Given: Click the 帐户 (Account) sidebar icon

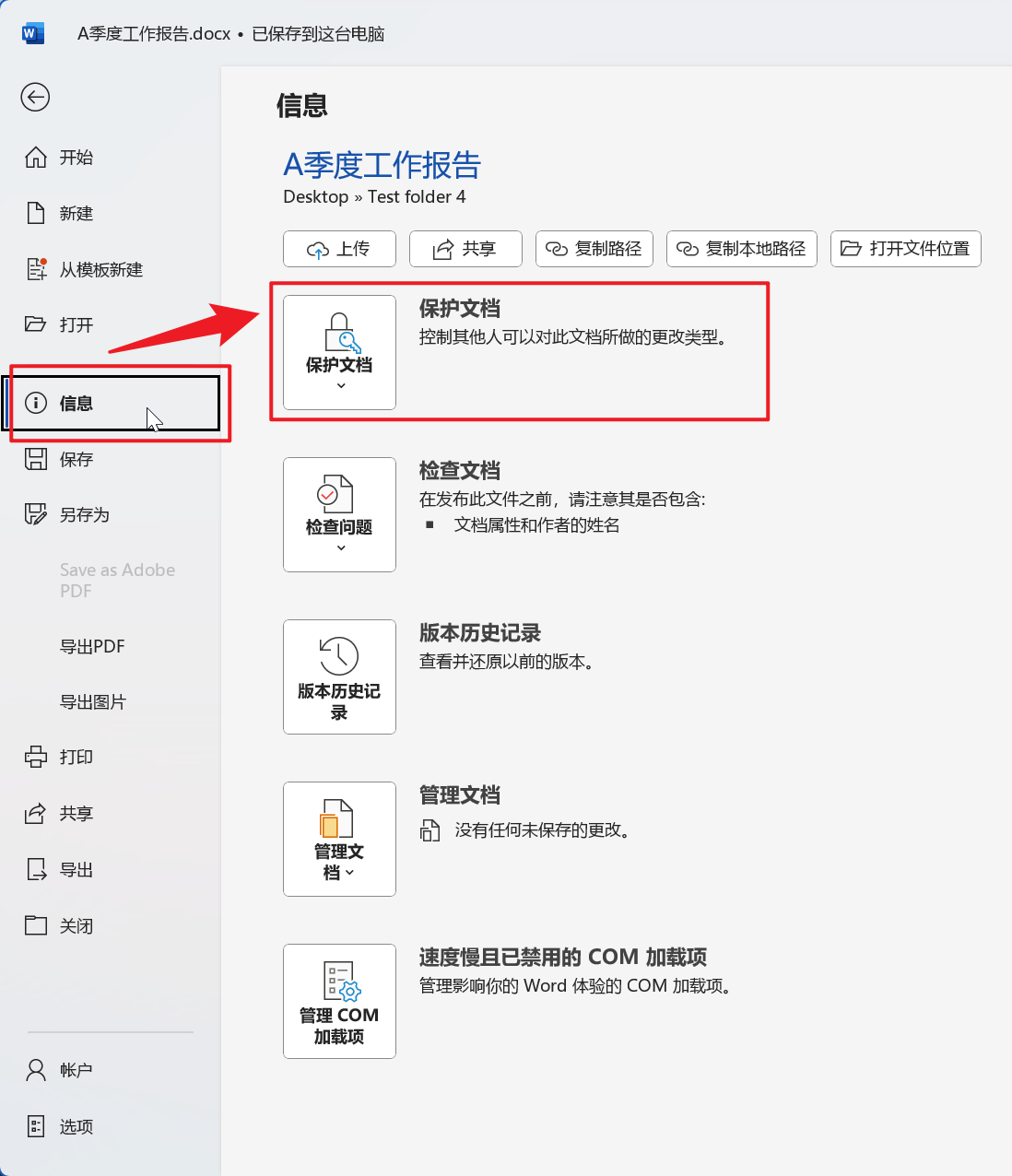Looking at the screenshot, I should pyautogui.click(x=37, y=1070).
